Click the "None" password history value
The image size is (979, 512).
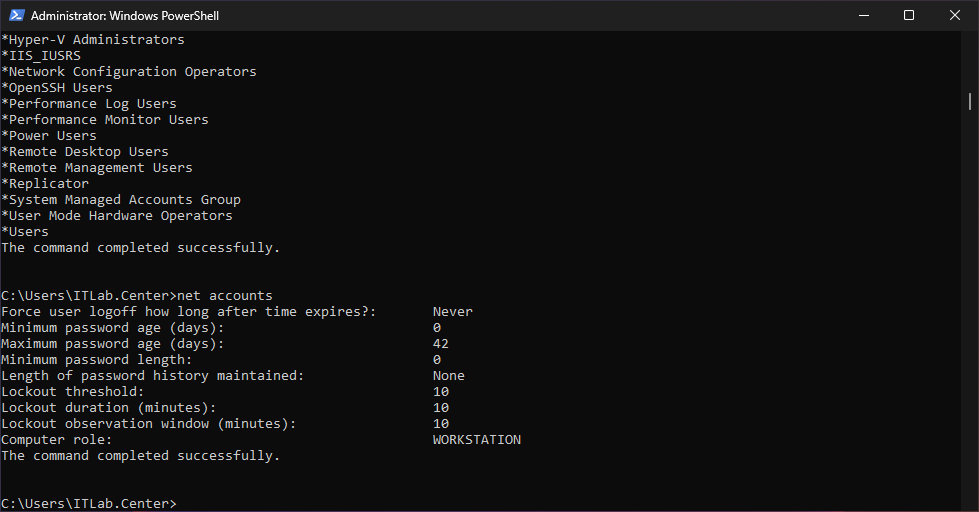[448, 376]
